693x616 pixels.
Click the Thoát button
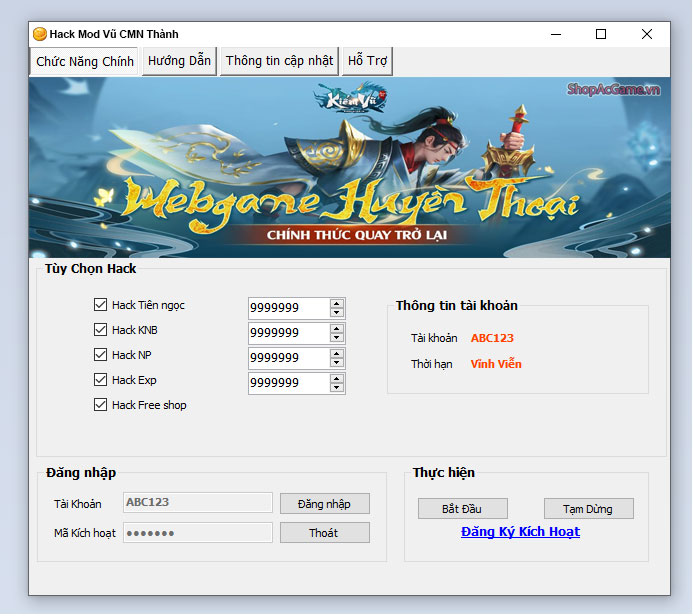[x=325, y=533]
